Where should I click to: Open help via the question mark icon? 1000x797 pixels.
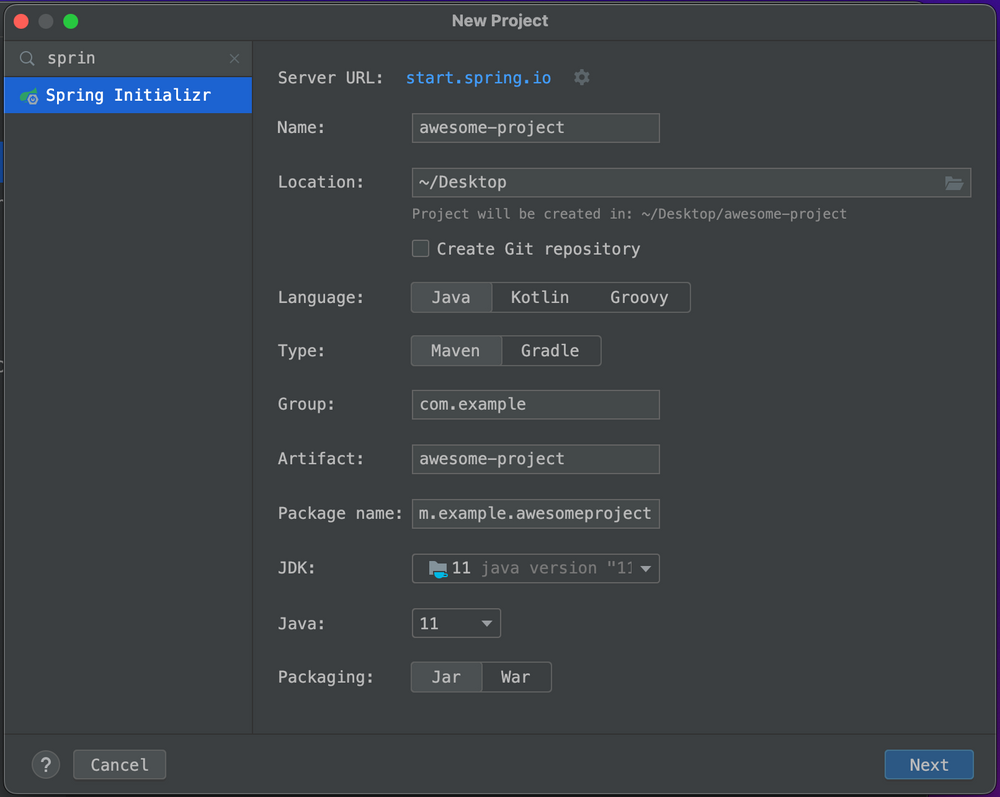click(x=45, y=764)
